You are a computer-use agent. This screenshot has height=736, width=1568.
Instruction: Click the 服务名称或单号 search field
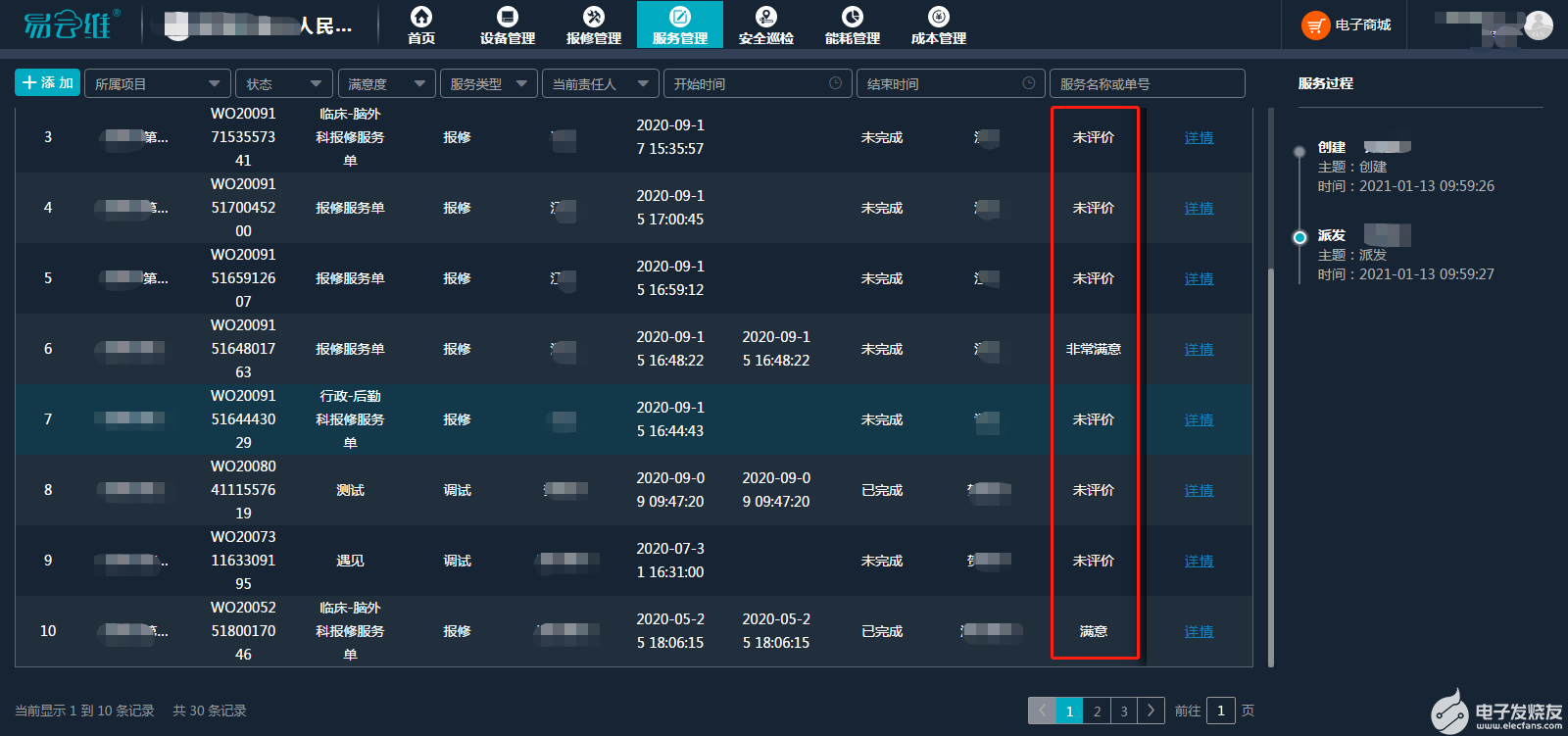[1148, 83]
